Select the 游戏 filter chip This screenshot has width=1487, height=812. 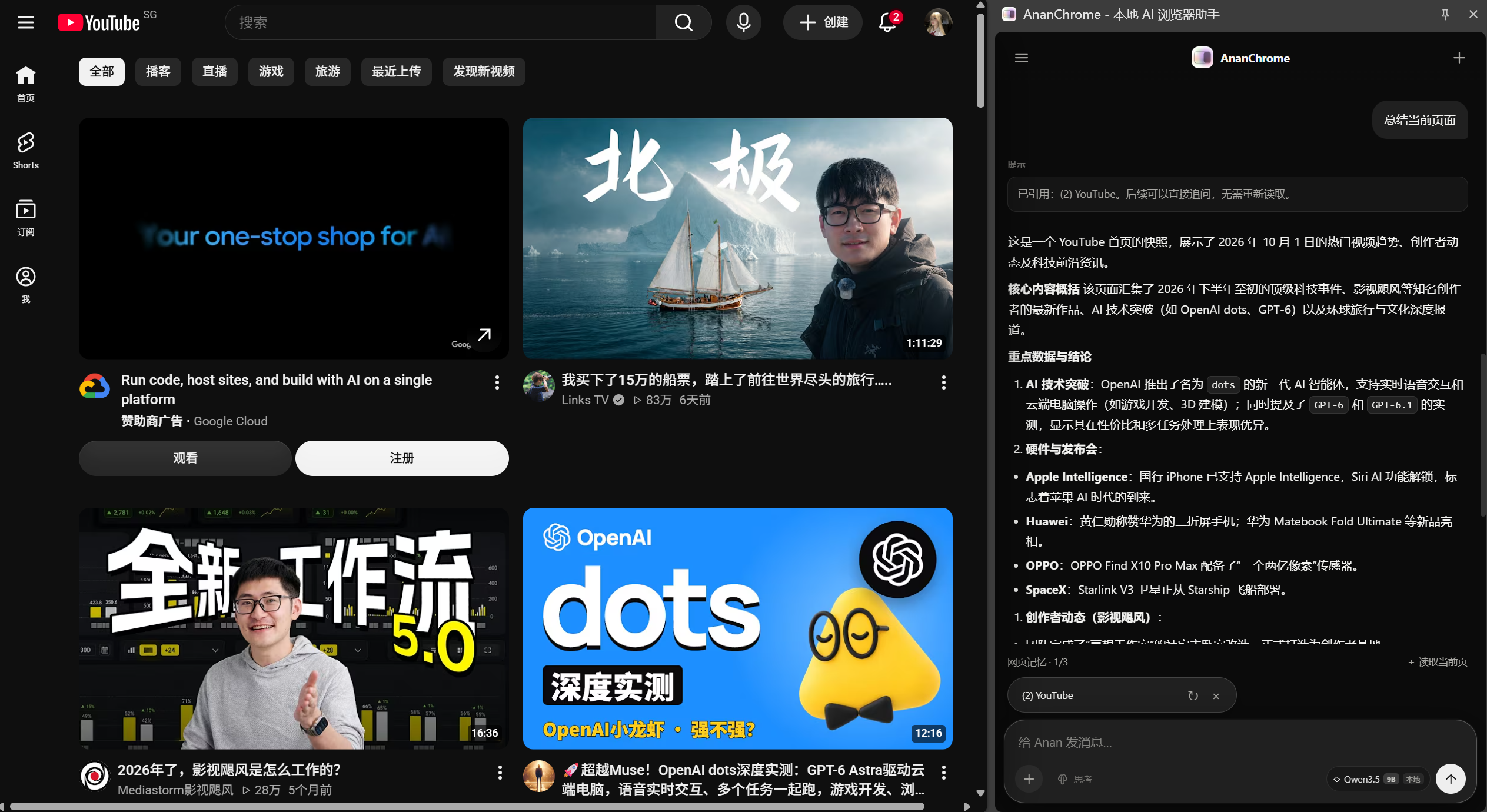271,72
